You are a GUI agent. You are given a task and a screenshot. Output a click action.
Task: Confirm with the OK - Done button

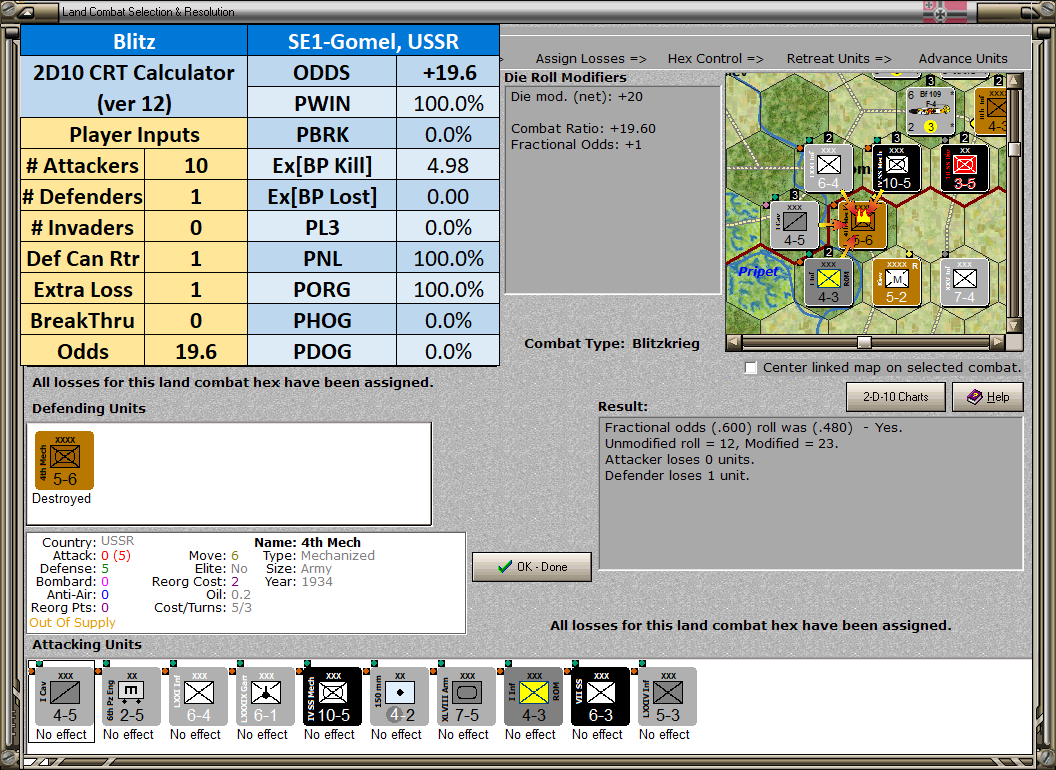(532, 567)
